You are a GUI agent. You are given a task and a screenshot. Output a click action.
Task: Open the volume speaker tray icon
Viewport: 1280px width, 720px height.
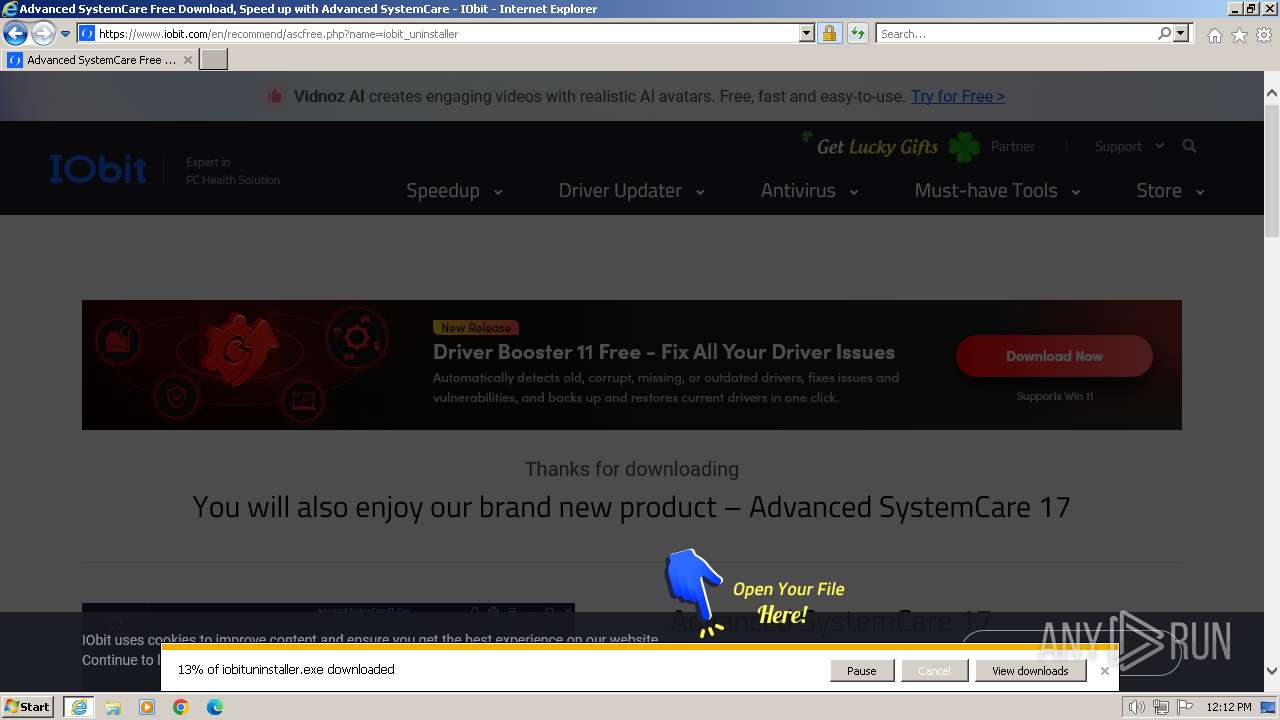1138,707
